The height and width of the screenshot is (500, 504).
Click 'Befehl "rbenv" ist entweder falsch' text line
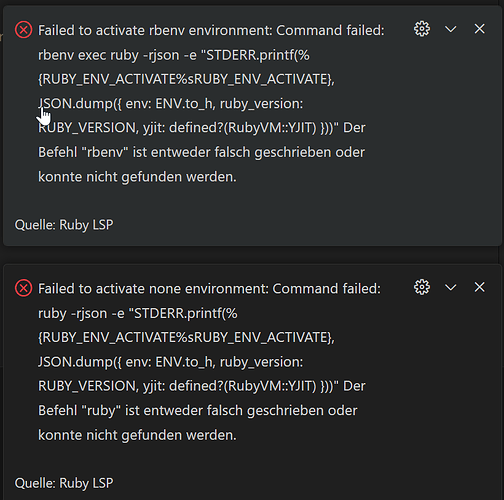201,152
